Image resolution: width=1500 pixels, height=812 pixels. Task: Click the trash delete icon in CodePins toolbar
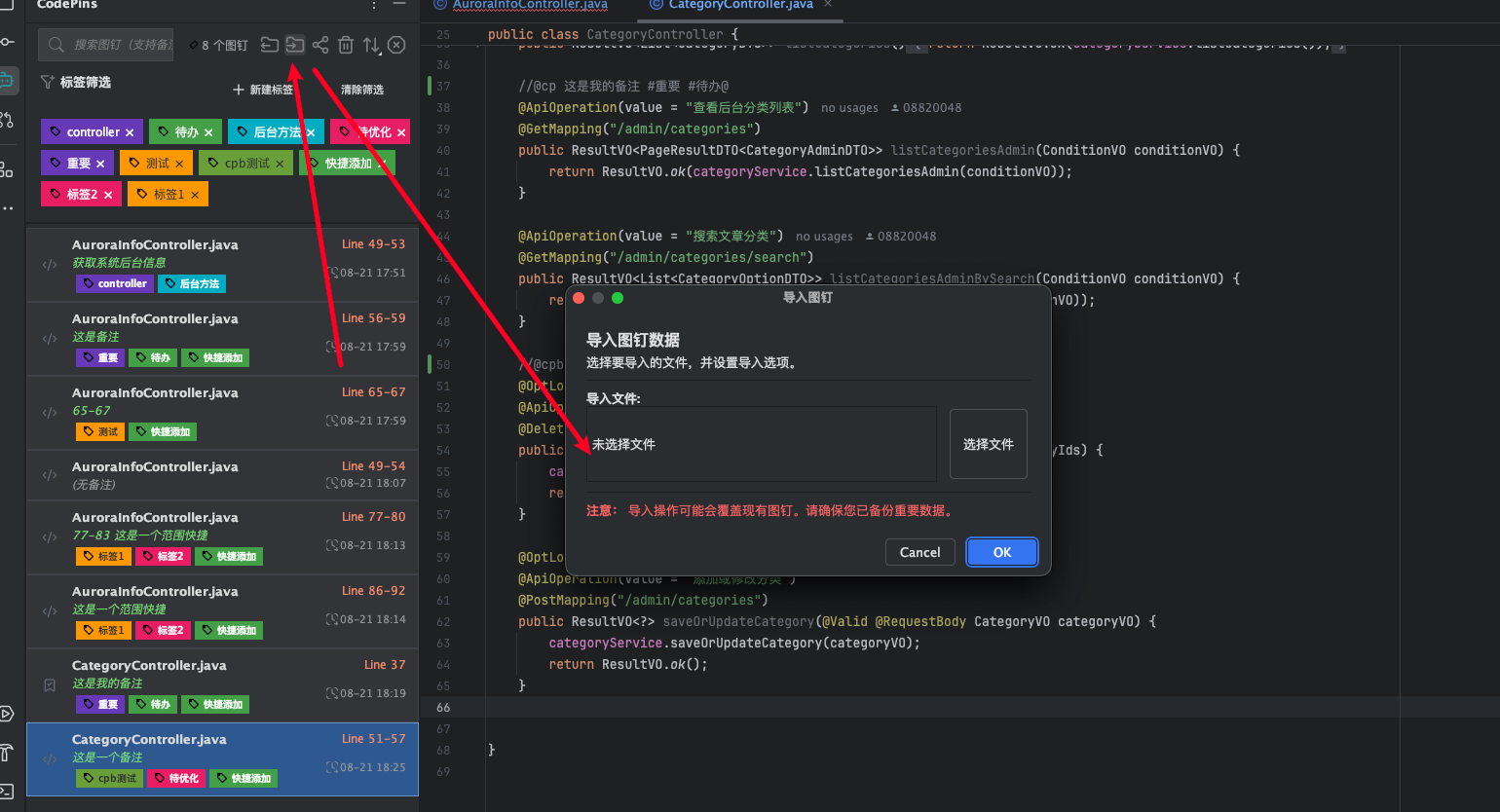click(x=346, y=45)
